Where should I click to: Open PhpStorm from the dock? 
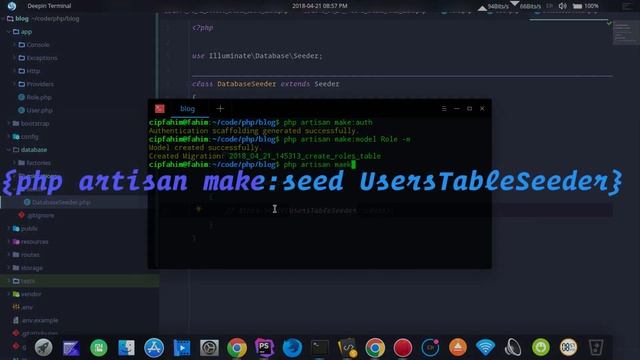click(x=264, y=348)
